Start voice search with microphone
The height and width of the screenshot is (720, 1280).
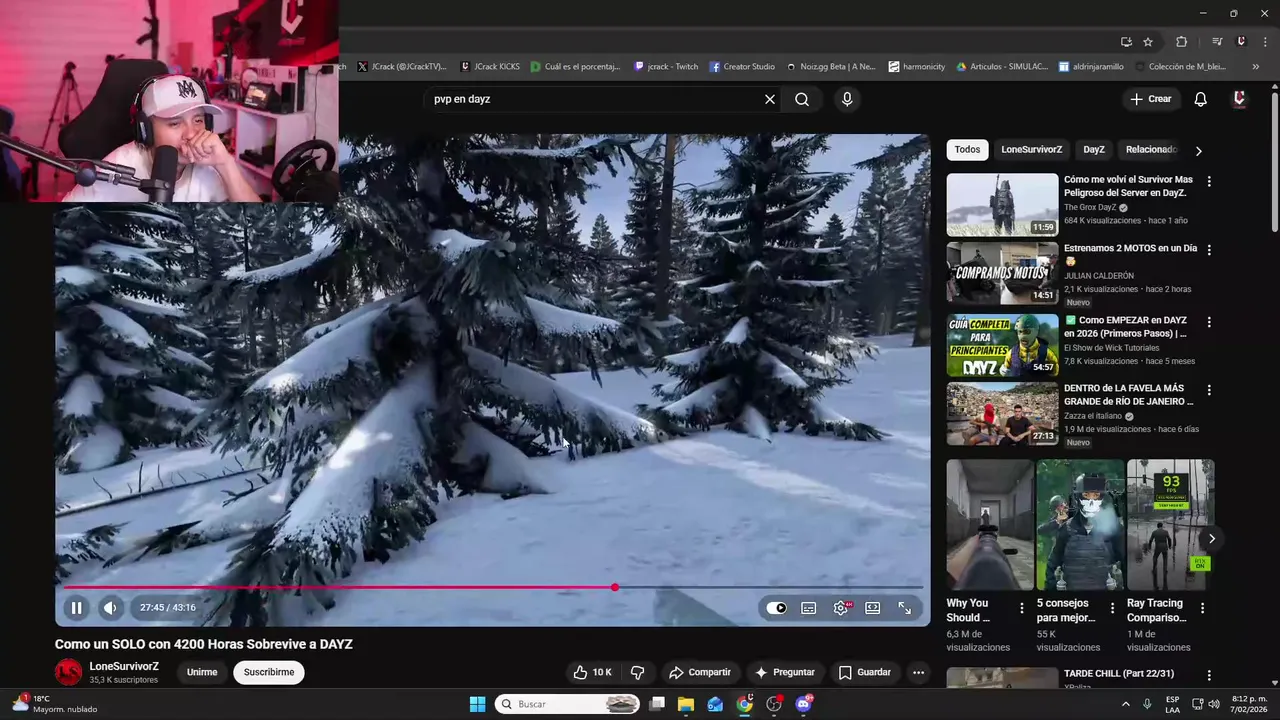point(847,99)
